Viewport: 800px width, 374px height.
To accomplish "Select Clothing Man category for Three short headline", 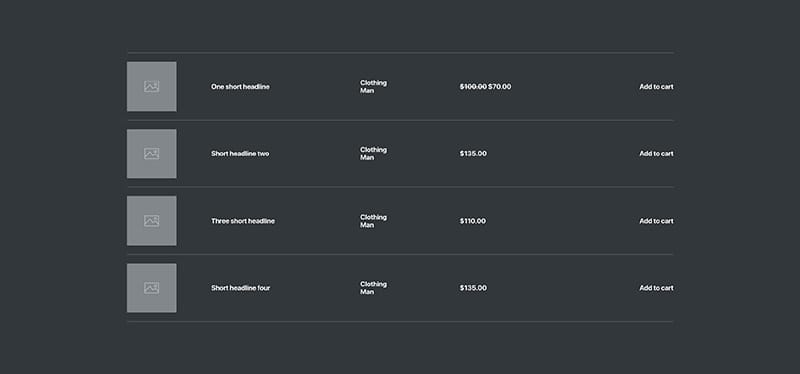I will click(373, 221).
